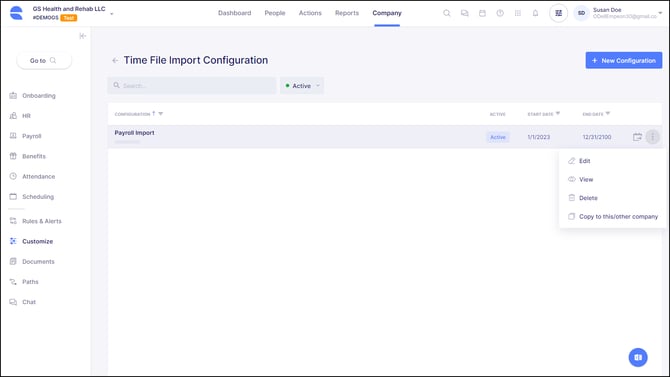Open the search icon in top bar

coord(447,13)
